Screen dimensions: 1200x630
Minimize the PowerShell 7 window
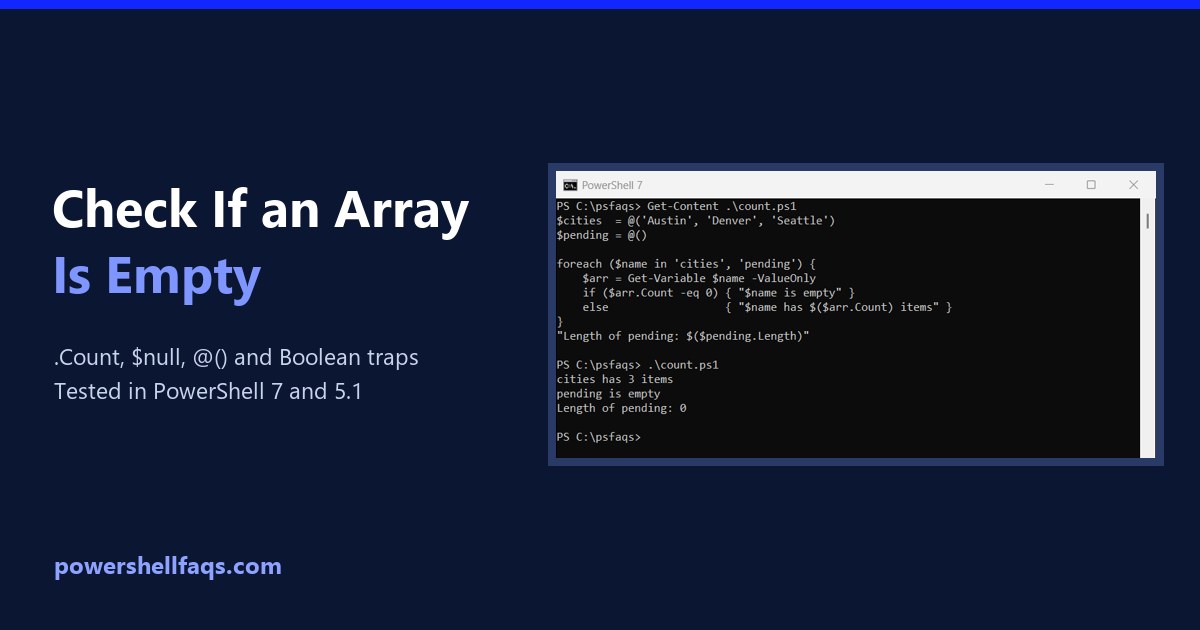point(1049,185)
